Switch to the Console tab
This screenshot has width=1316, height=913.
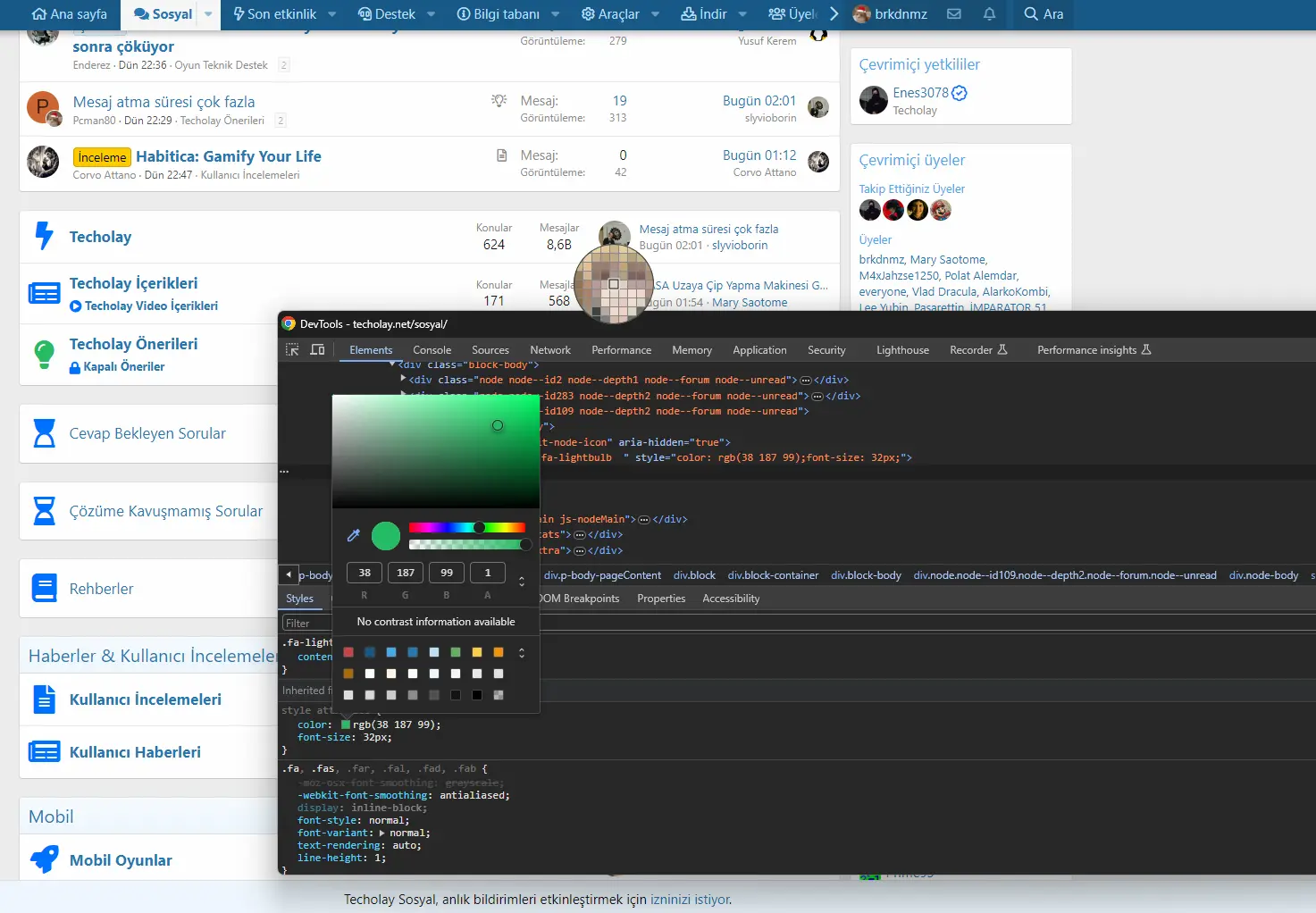click(x=432, y=350)
